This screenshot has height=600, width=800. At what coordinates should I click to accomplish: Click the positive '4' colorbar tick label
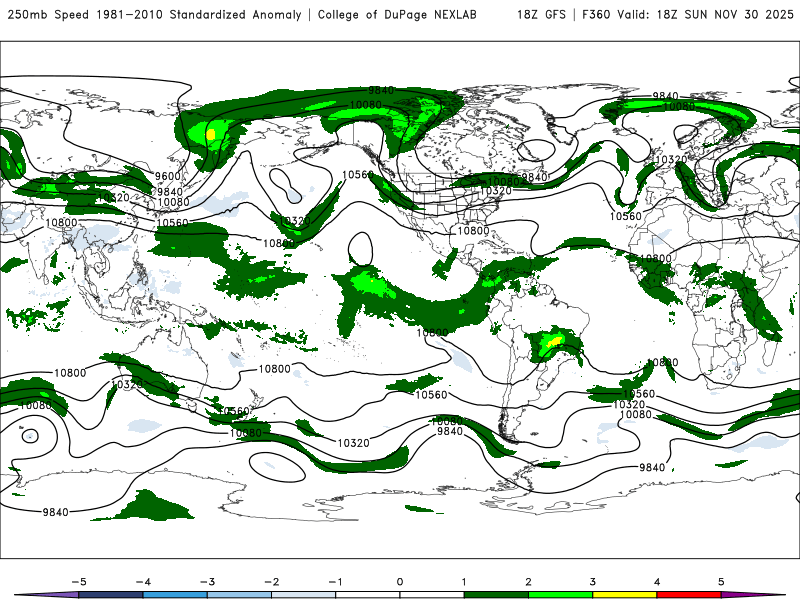click(x=657, y=582)
